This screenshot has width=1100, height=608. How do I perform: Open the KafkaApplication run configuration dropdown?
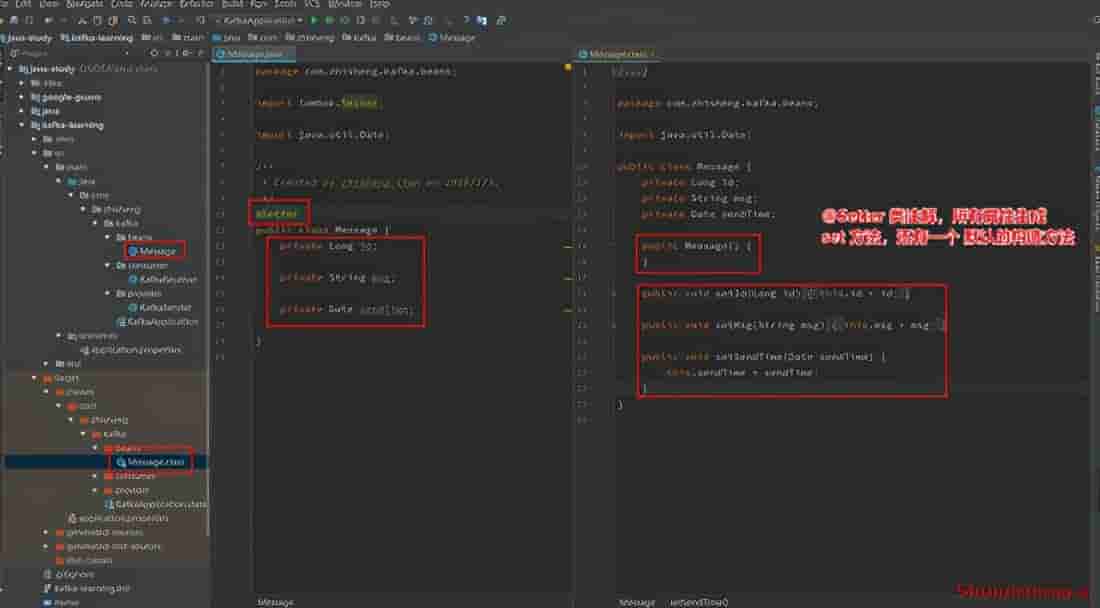pyautogui.click(x=258, y=20)
